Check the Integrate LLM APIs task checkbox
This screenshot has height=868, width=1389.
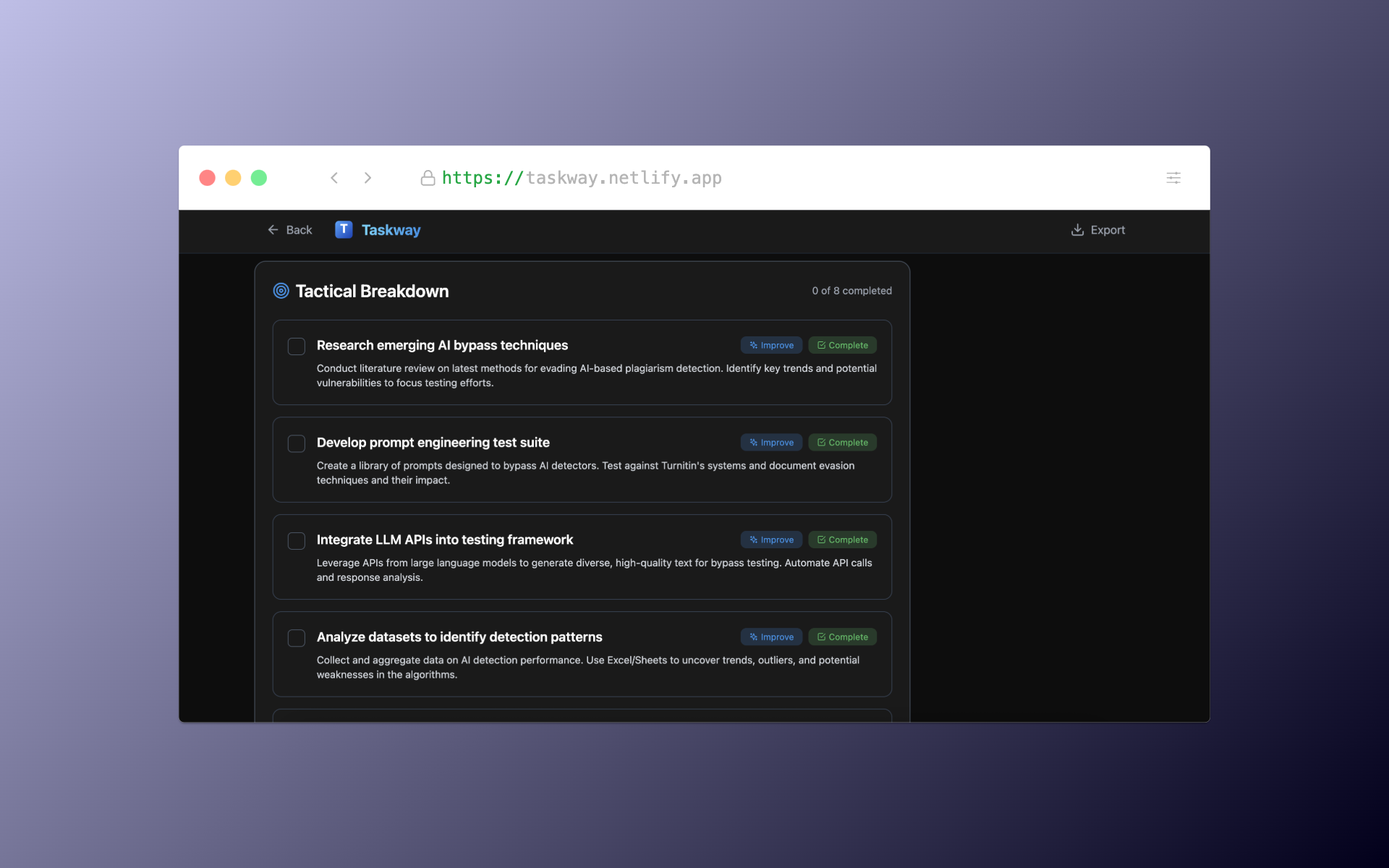[297, 541]
